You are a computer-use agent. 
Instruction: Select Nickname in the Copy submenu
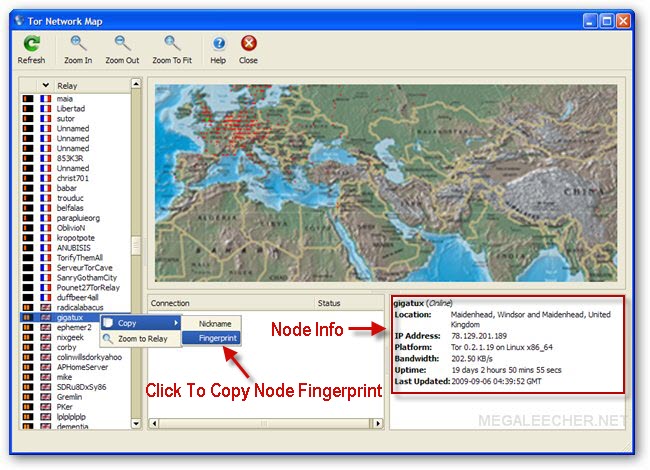[211, 324]
